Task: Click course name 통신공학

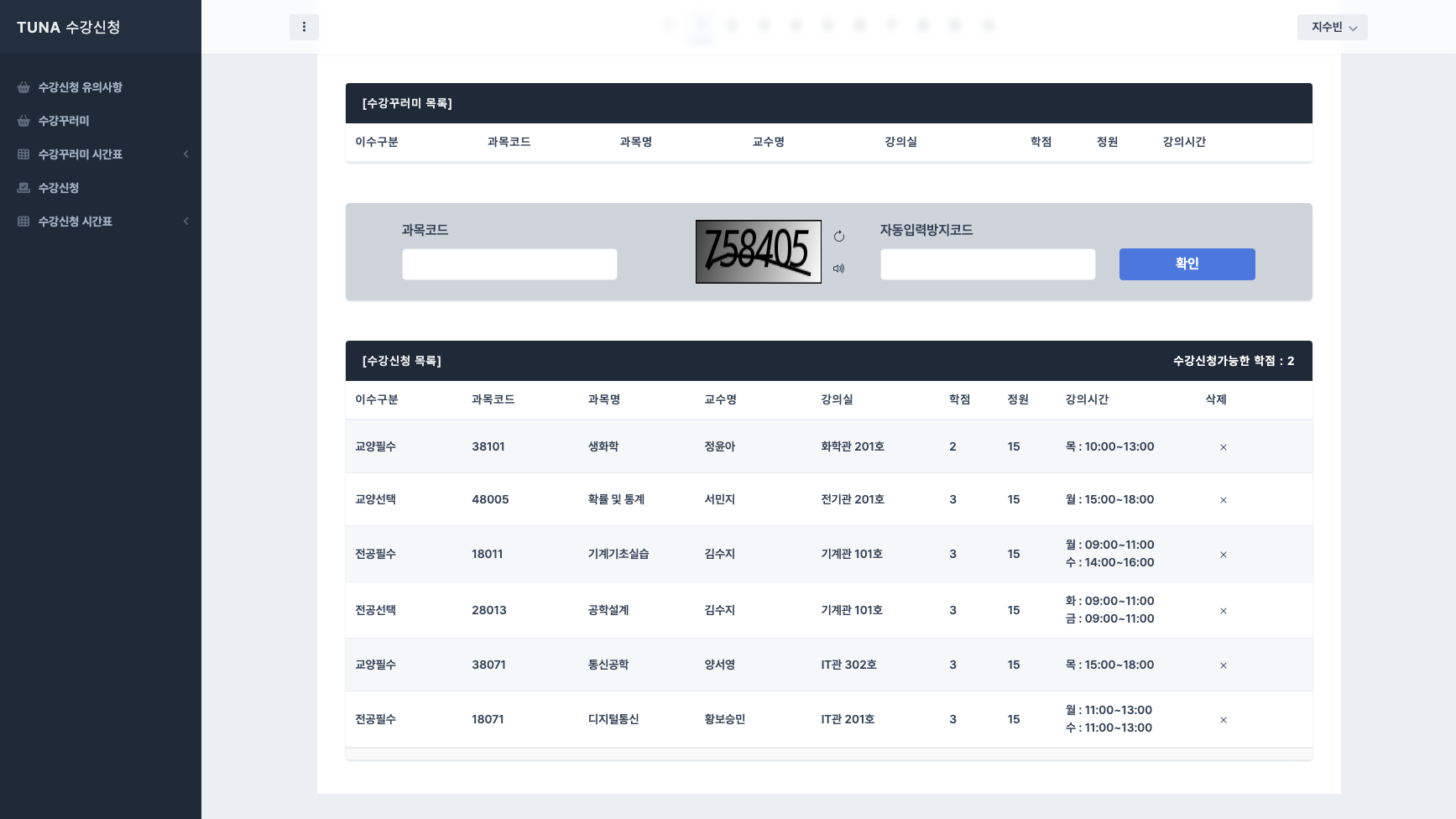Action: click(608, 665)
